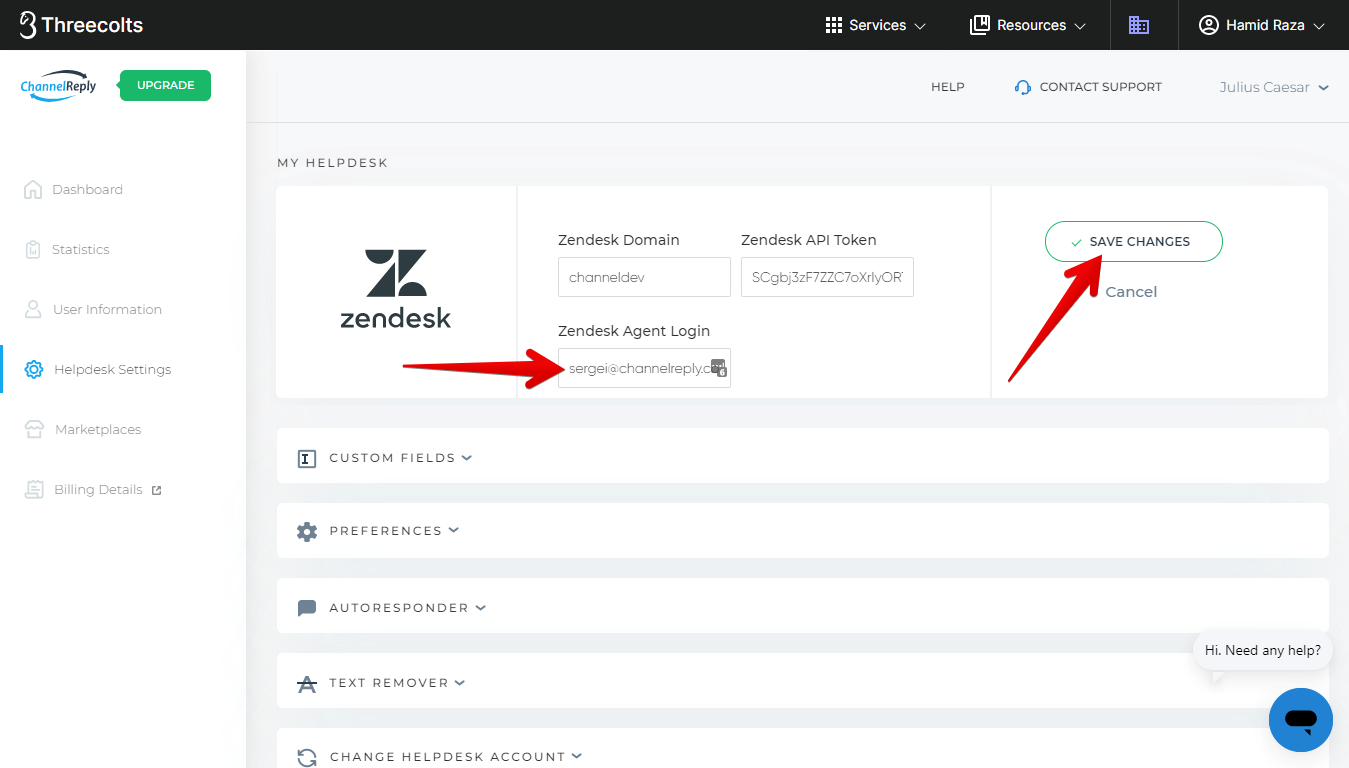Viewport: 1349px width, 768px height.
Task: Click the Statistics clipboard icon
Action: 33,249
